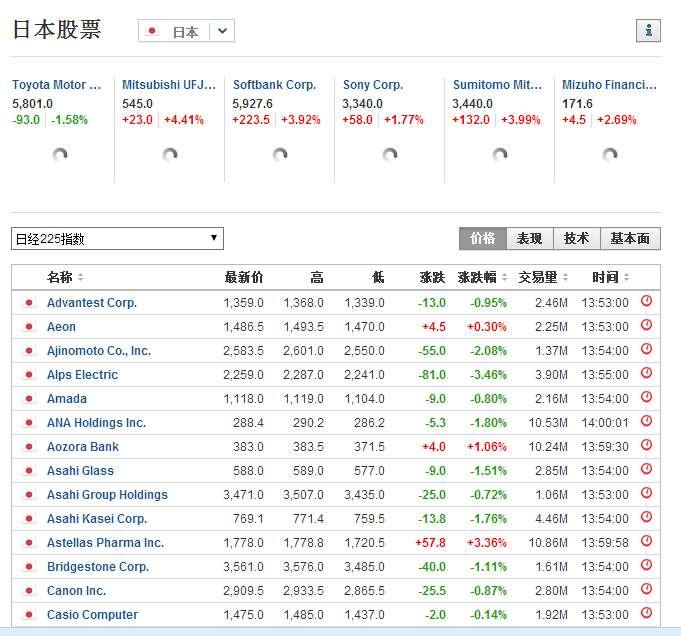The width and height of the screenshot is (681, 636).
Task: Open Aozora Bank stock link
Action: pyautogui.click(x=83, y=447)
